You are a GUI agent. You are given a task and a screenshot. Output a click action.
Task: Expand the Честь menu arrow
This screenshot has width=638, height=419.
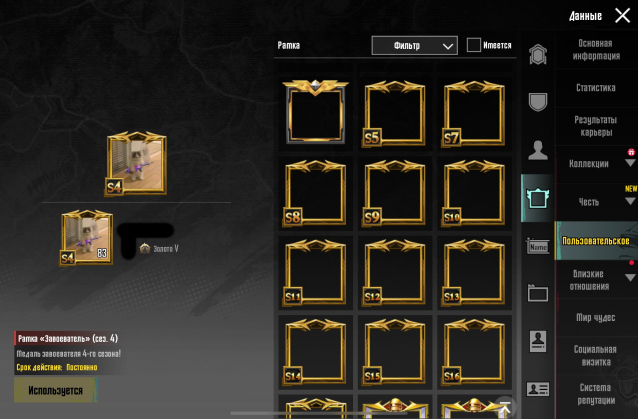[x=630, y=201]
